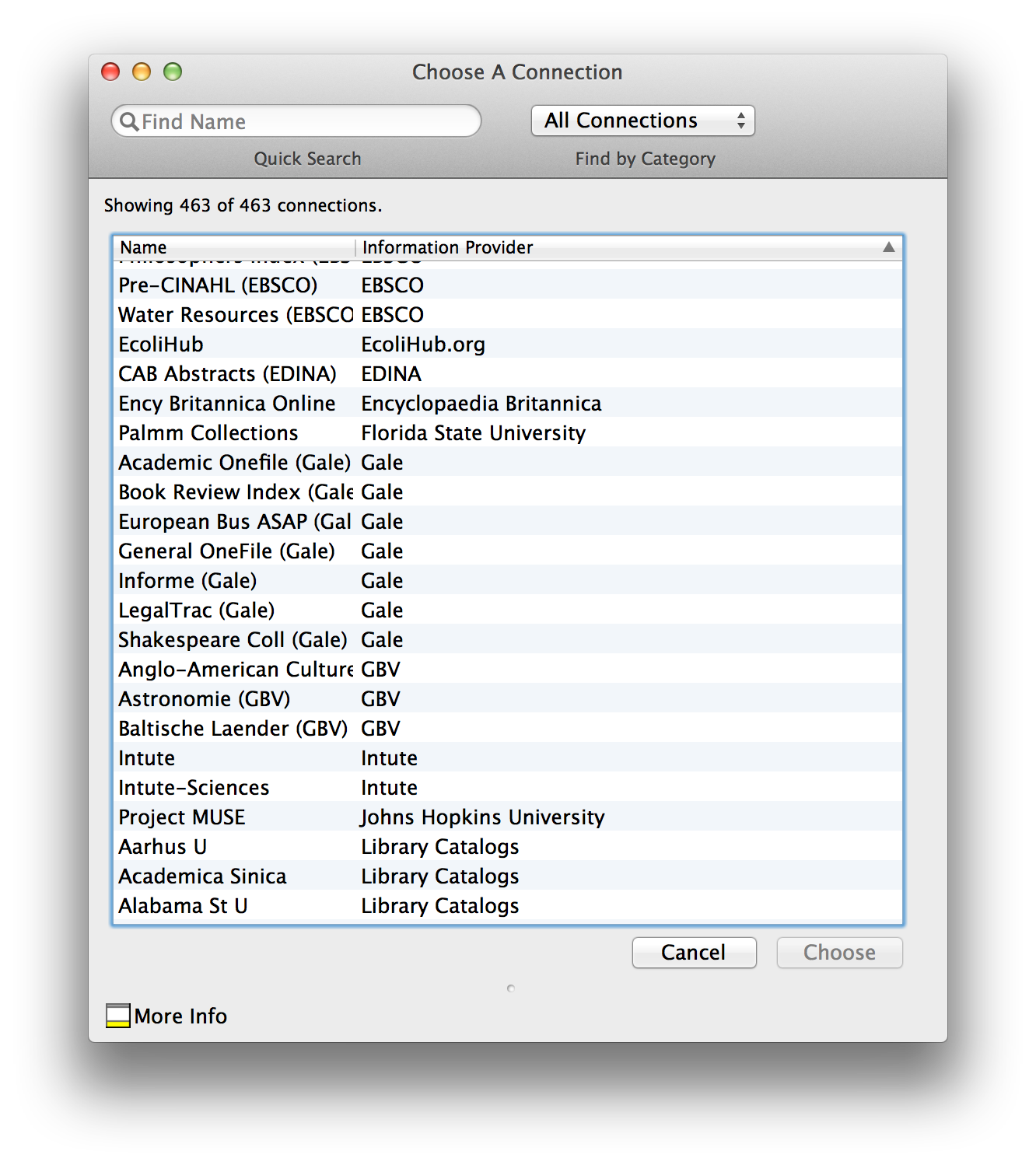Select the Academica Sinica row

pos(508,876)
